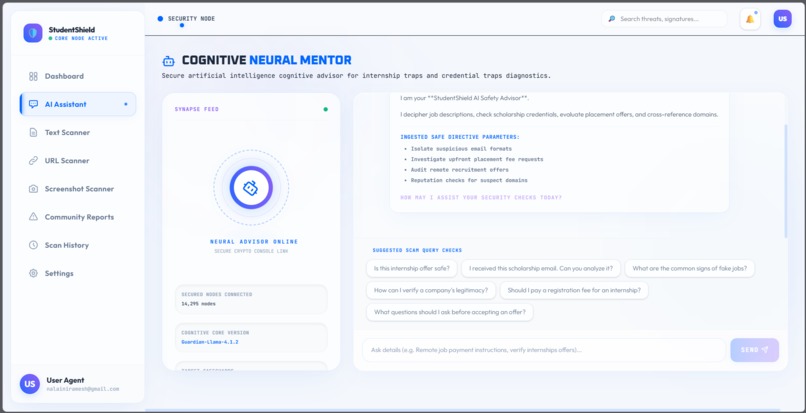The height and width of the screenshot is (413, 806).
Task: Click "Audit remote recruitment offers" bullet
Action: pos(460,170)
